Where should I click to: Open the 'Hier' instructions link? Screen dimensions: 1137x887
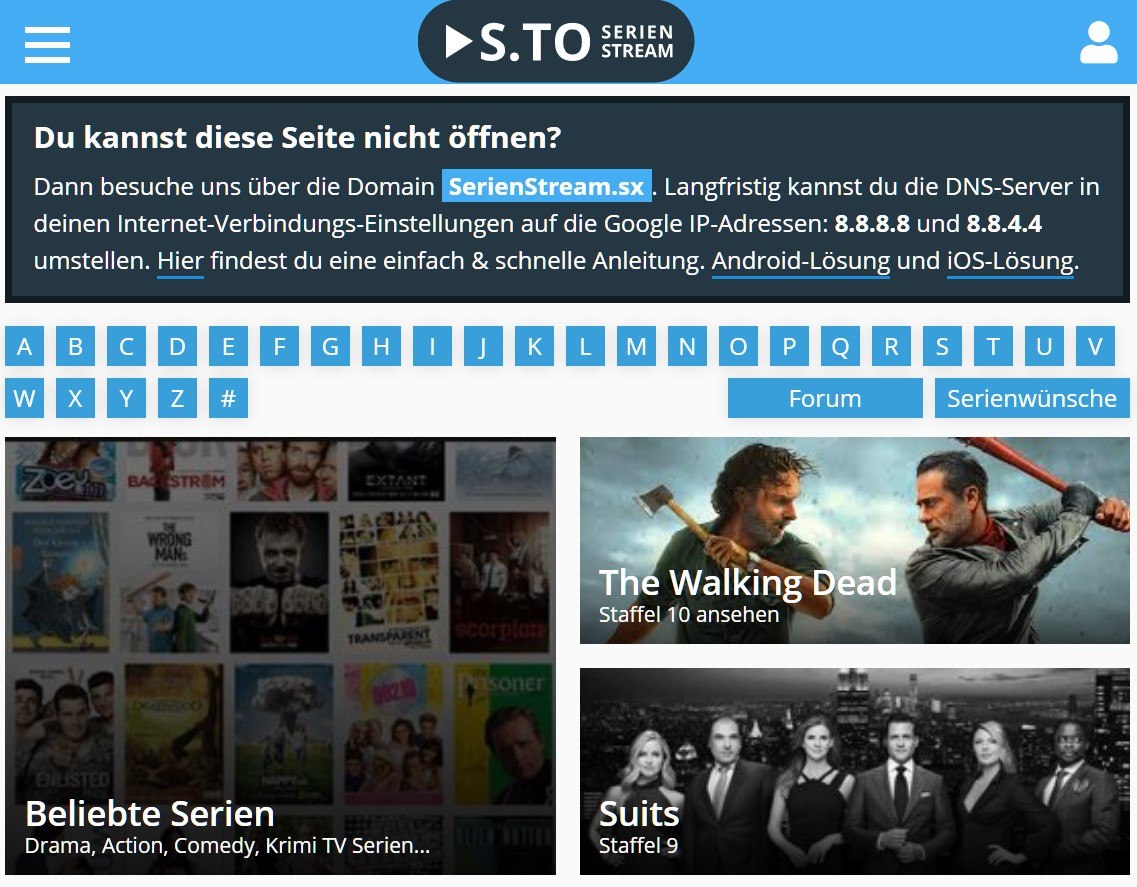181,260
